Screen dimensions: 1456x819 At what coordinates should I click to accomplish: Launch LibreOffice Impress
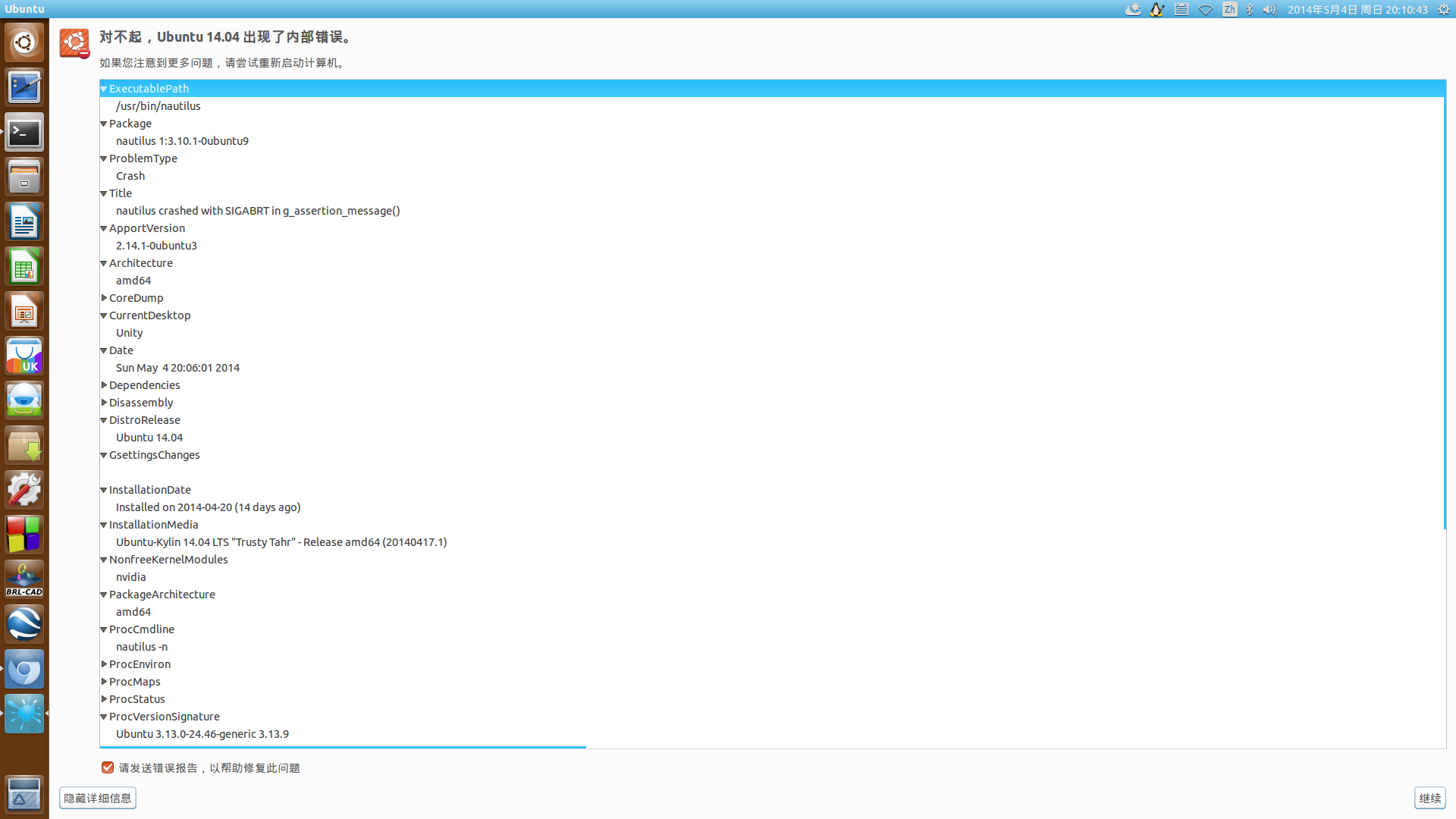24,312
